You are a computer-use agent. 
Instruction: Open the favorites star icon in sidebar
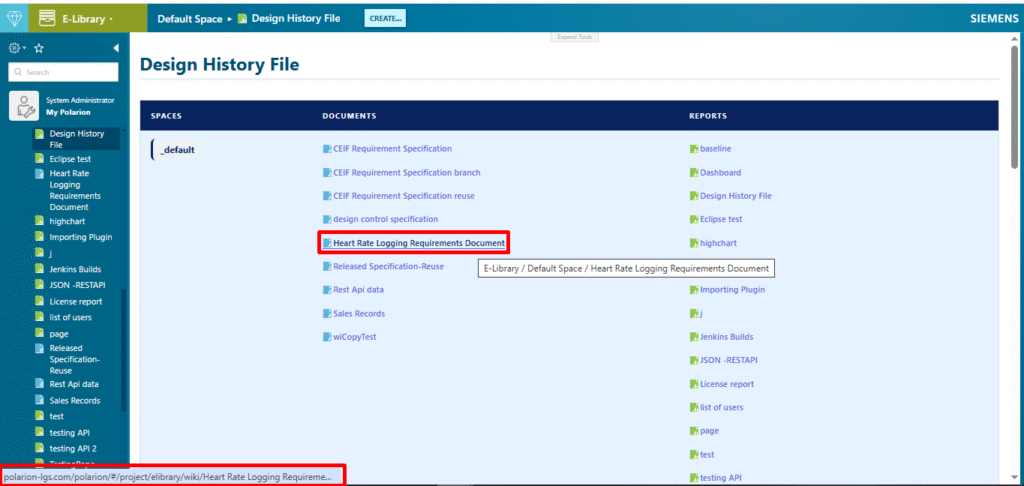click(x=38, y=48)
